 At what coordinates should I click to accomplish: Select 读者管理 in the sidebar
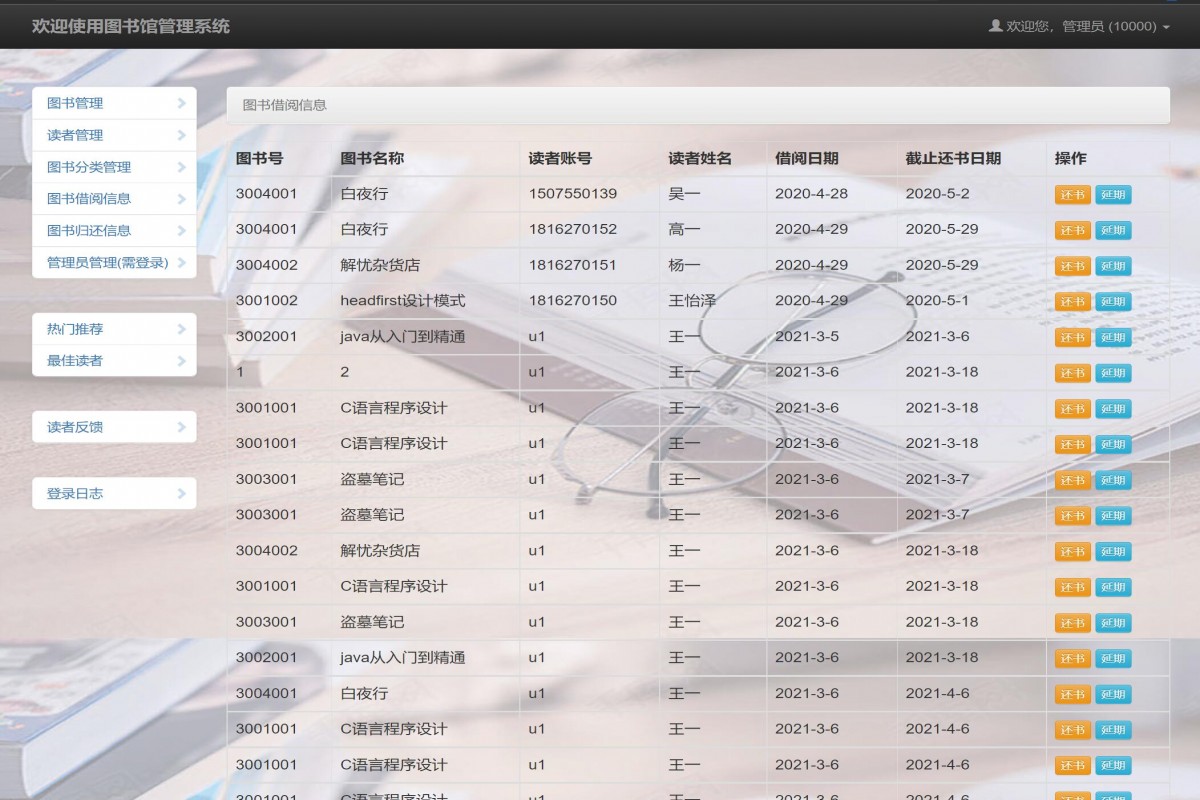(75, 135)
